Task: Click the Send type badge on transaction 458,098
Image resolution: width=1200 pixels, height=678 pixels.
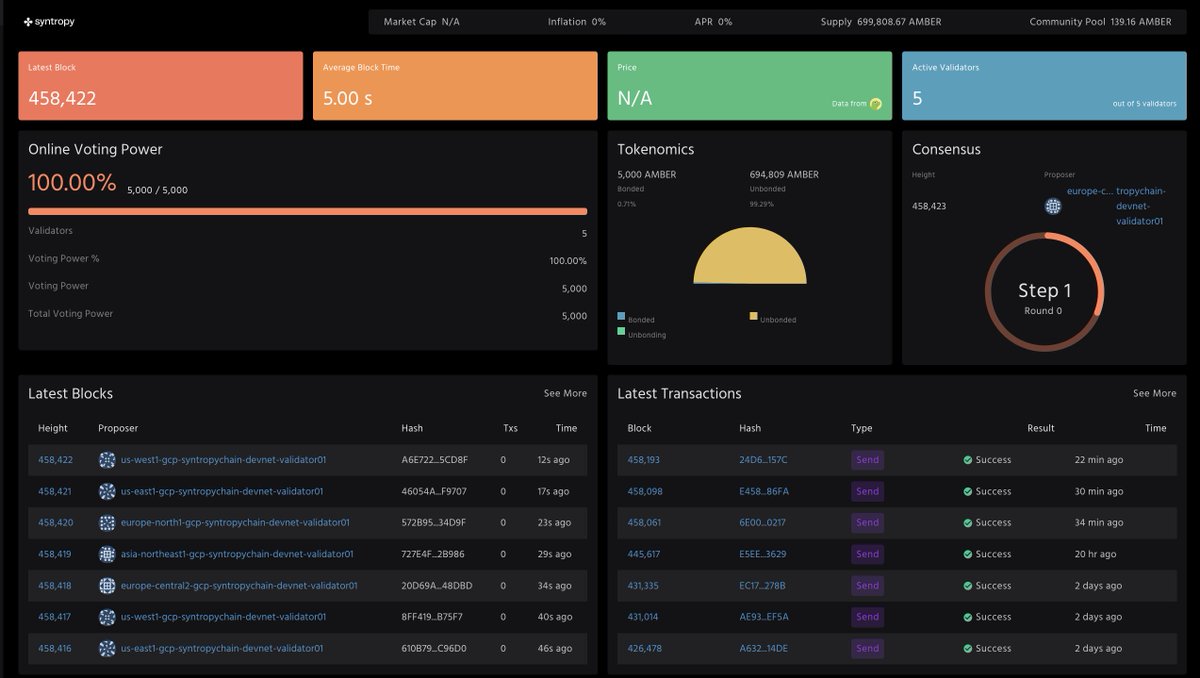Action: click(866, 491)
